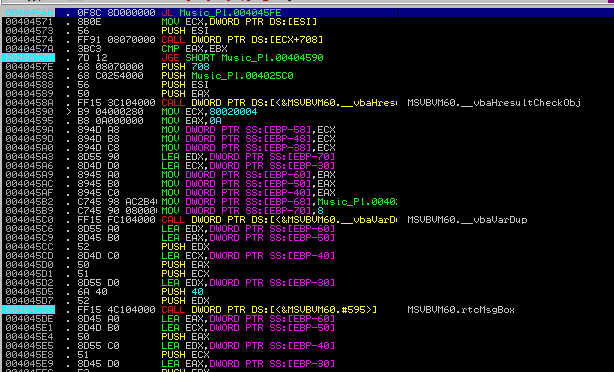Select the JGE SHORT Music_Pl.00404590 instruction
This screenshot has height=372, width=614.
click(242, 58)
